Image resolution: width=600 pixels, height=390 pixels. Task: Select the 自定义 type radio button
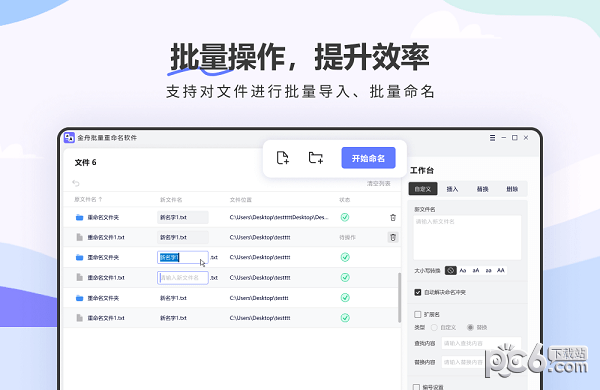(434, 327)
